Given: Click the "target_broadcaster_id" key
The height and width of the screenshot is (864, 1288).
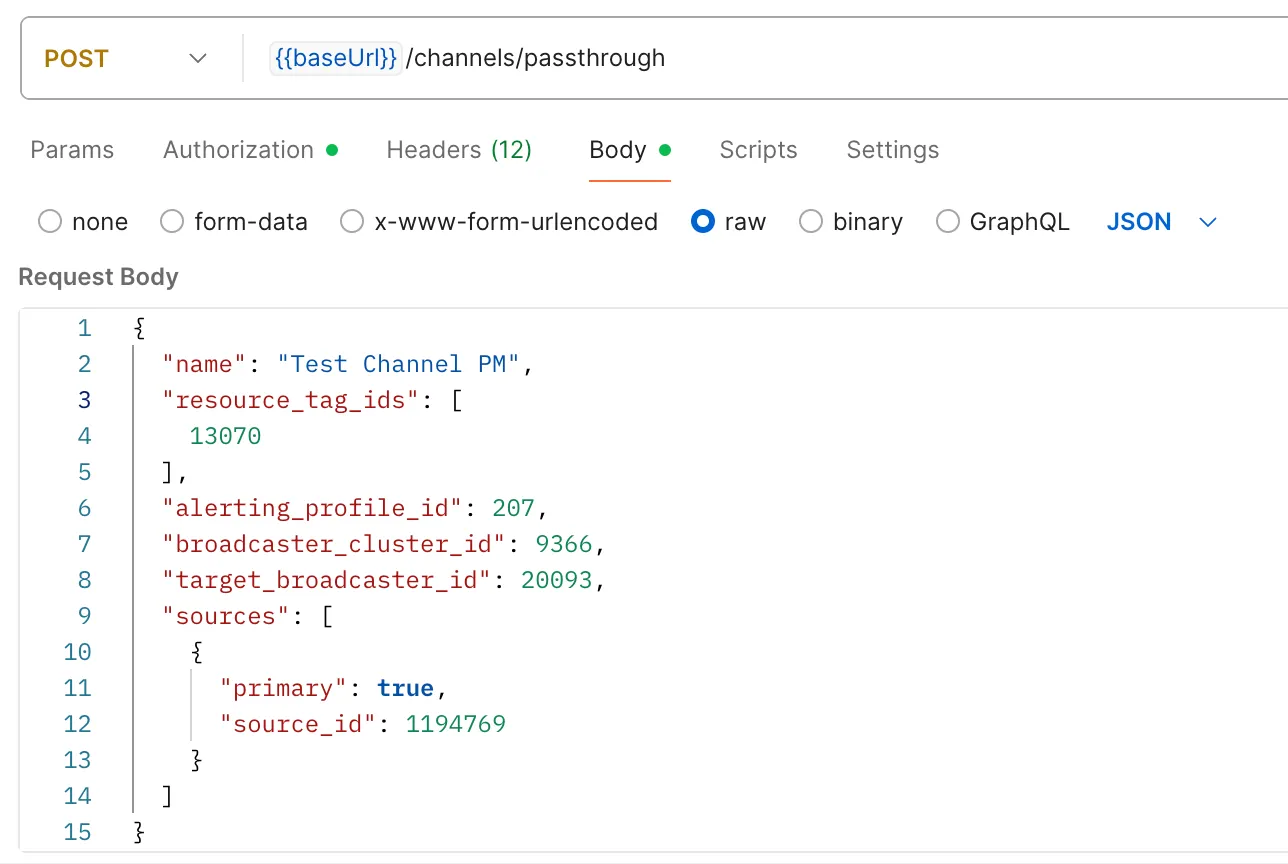Looking at the screenshot, I should tap(328, 580).
